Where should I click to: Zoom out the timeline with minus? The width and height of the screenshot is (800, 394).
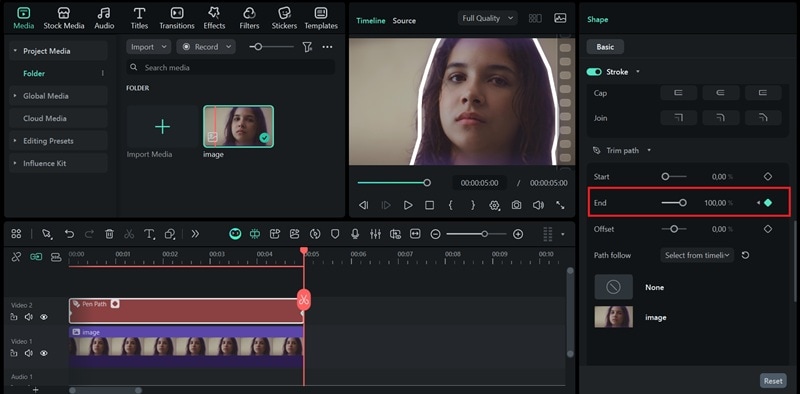click(x=435, y=234)
